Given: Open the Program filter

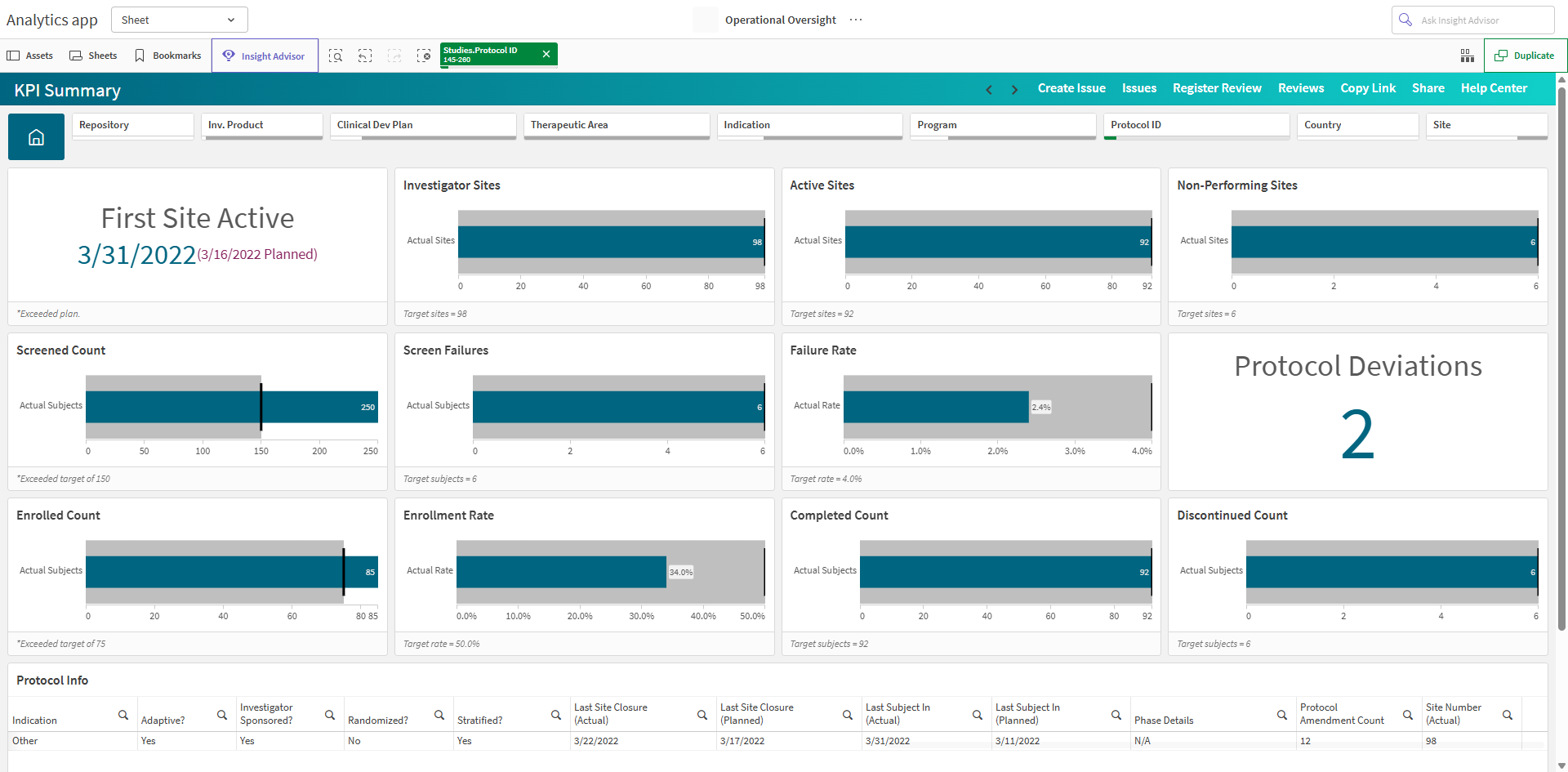Looking at the screenshot, I should click(x=1003, y=126).
